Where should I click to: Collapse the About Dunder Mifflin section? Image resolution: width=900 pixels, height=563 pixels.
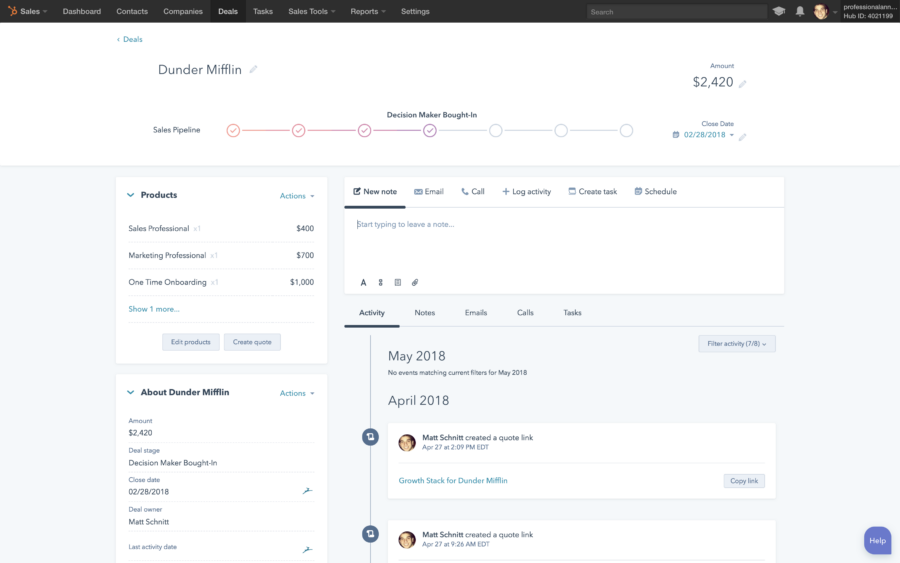click(130, 393)
